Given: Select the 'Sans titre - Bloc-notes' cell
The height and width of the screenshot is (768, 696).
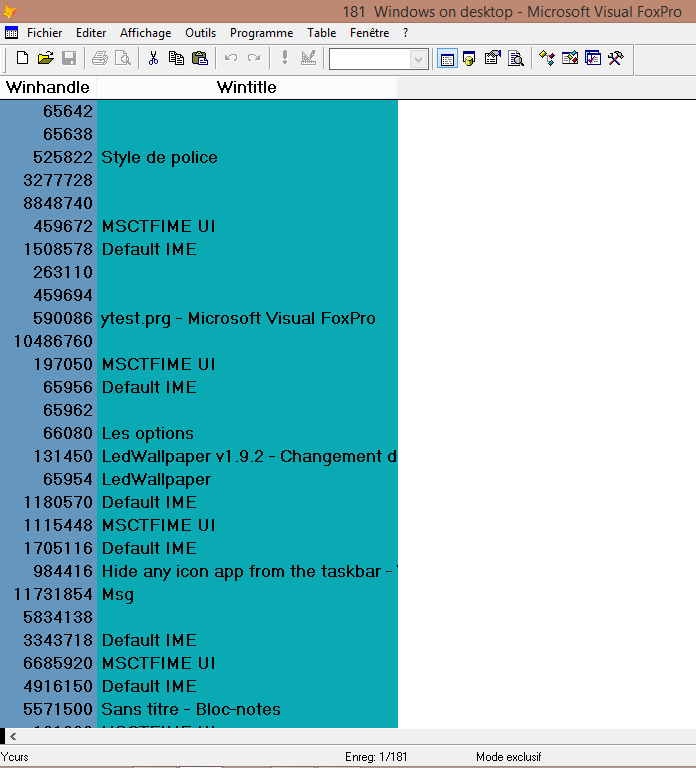Looking at the screenshot, I should click(x=247, y=710).
